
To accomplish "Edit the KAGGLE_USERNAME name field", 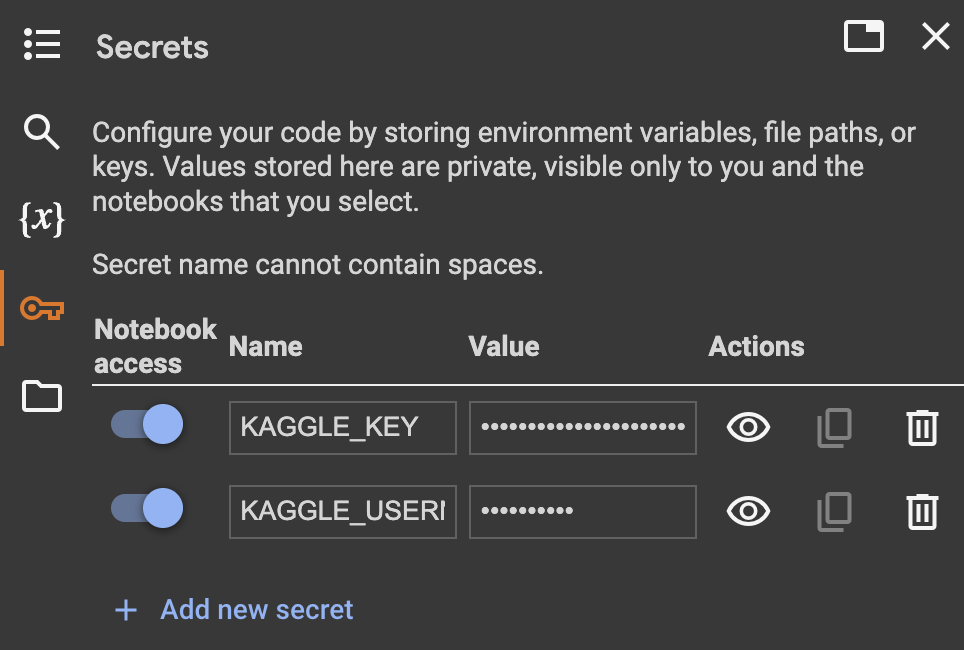I will [x=342, y=512].
